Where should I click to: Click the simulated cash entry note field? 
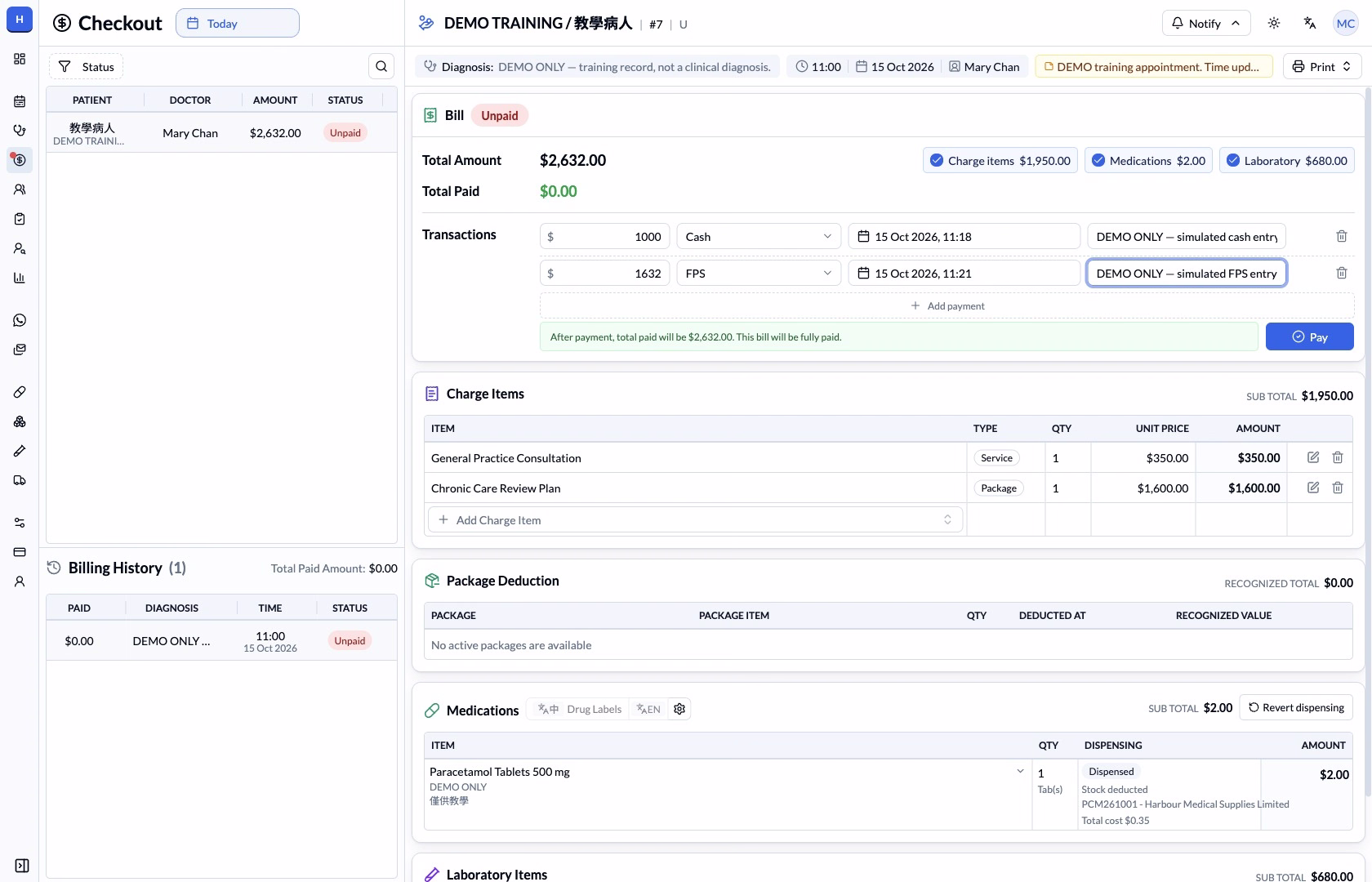1187,236
